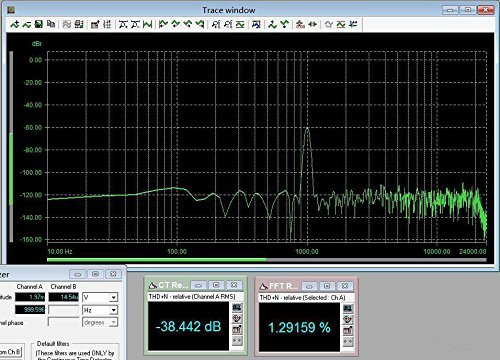Click the top side icon in CT Reading window

(237, 307)
